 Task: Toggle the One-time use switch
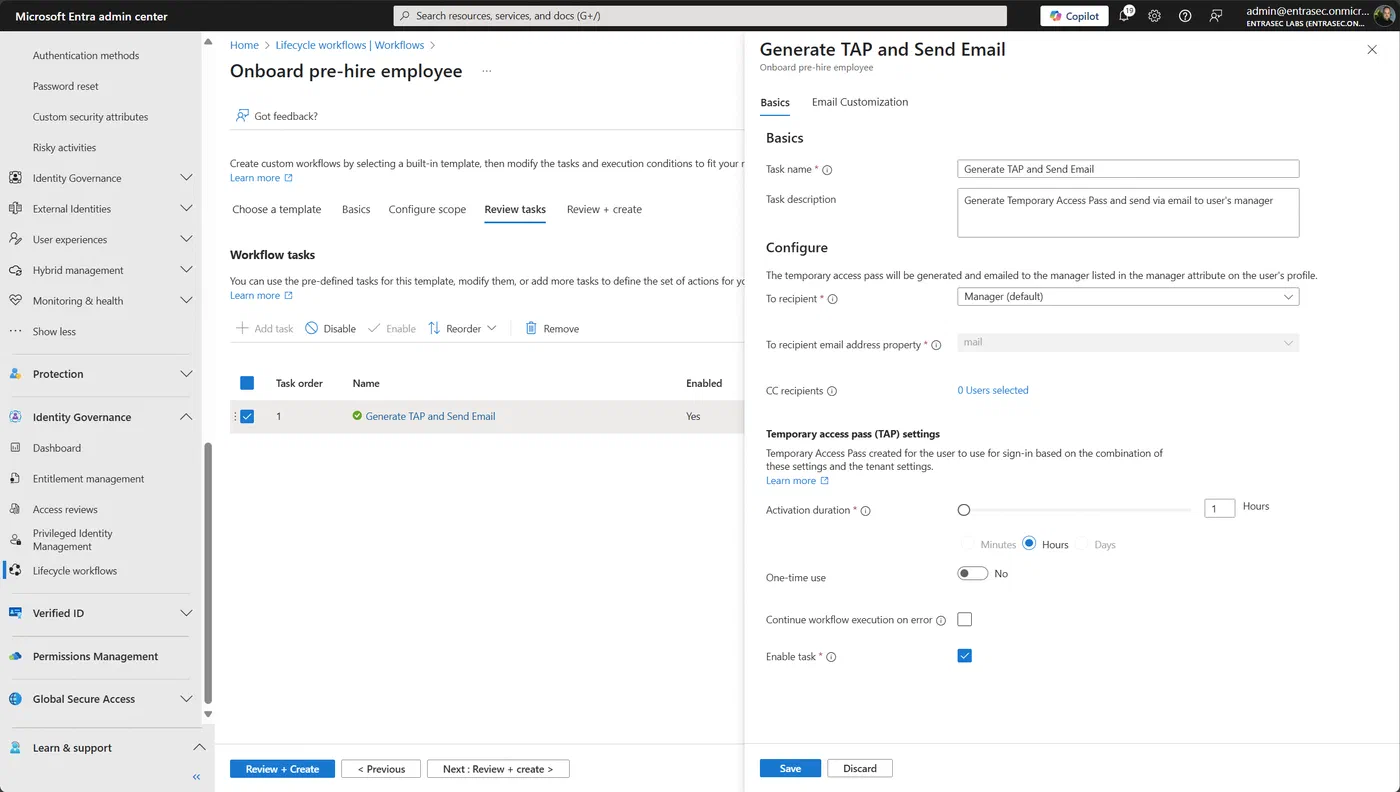(x=972, y=574)
